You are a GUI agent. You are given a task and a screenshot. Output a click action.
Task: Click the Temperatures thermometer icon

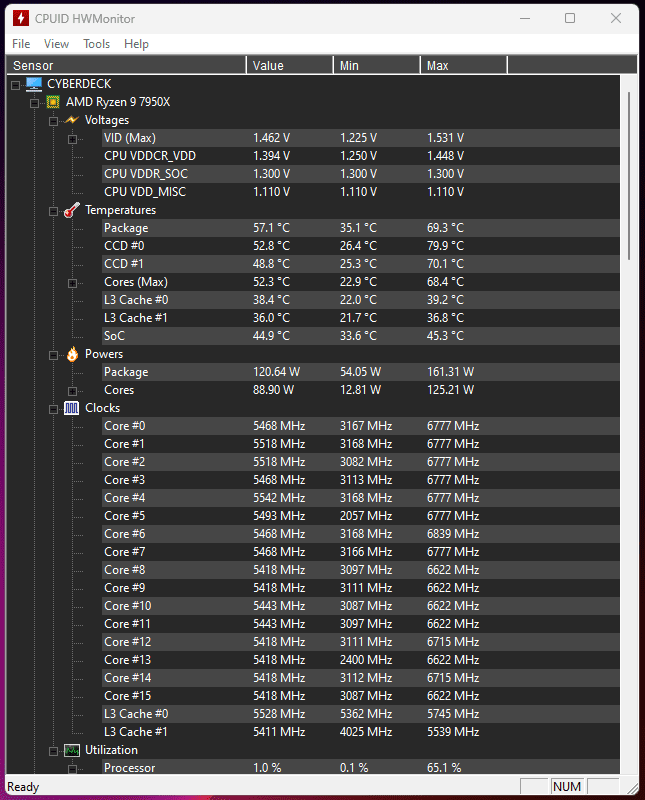(x=72, y=210)
